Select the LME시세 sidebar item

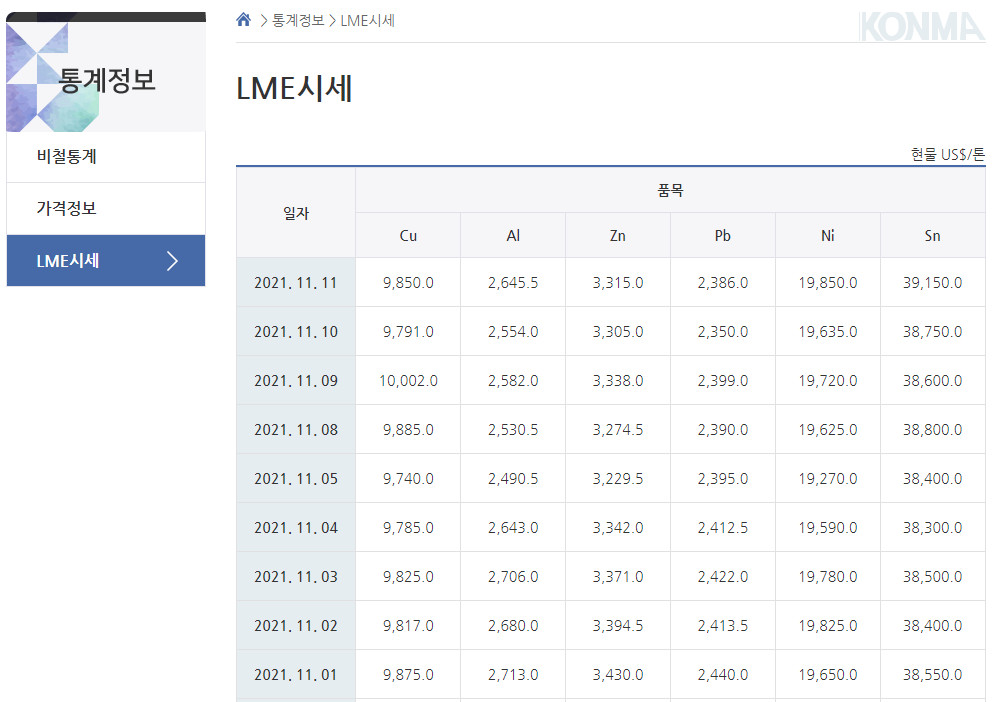pos(106,260)
